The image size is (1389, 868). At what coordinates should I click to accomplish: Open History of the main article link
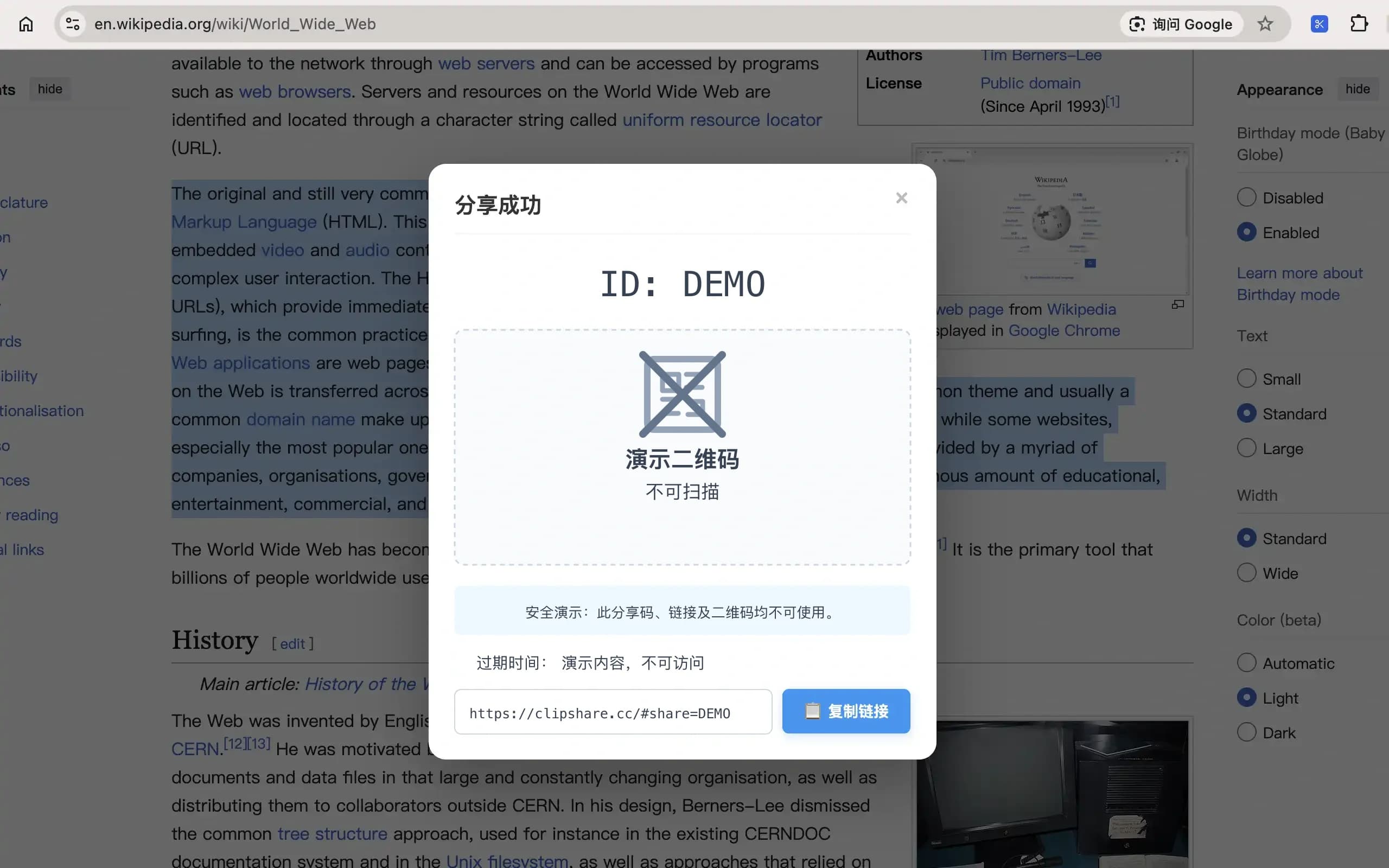coord(367,684)
